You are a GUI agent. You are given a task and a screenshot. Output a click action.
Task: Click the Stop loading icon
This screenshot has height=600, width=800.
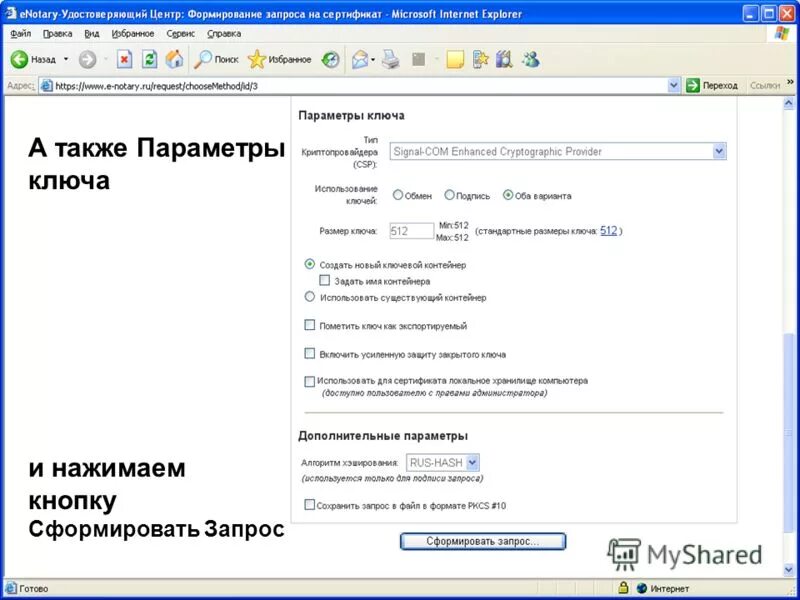123,57
